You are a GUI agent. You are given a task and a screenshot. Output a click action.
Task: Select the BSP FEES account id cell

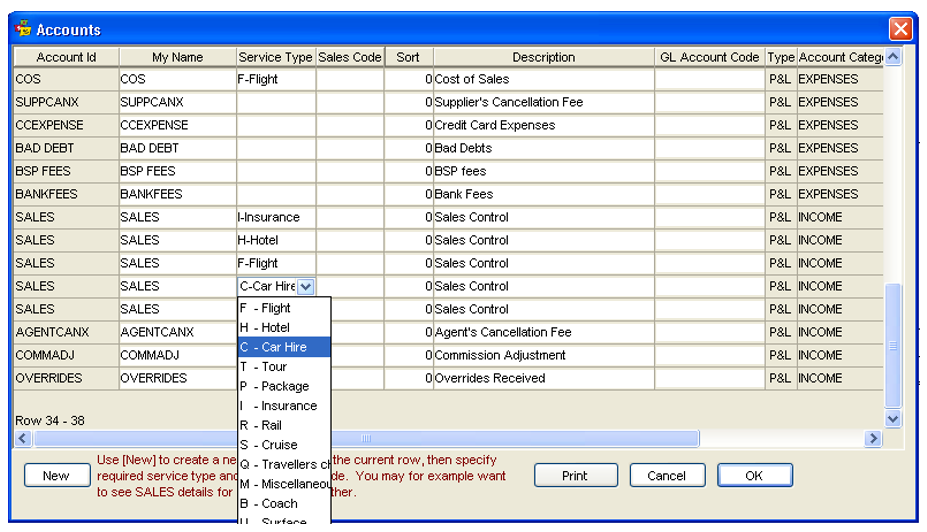(66, 171)
